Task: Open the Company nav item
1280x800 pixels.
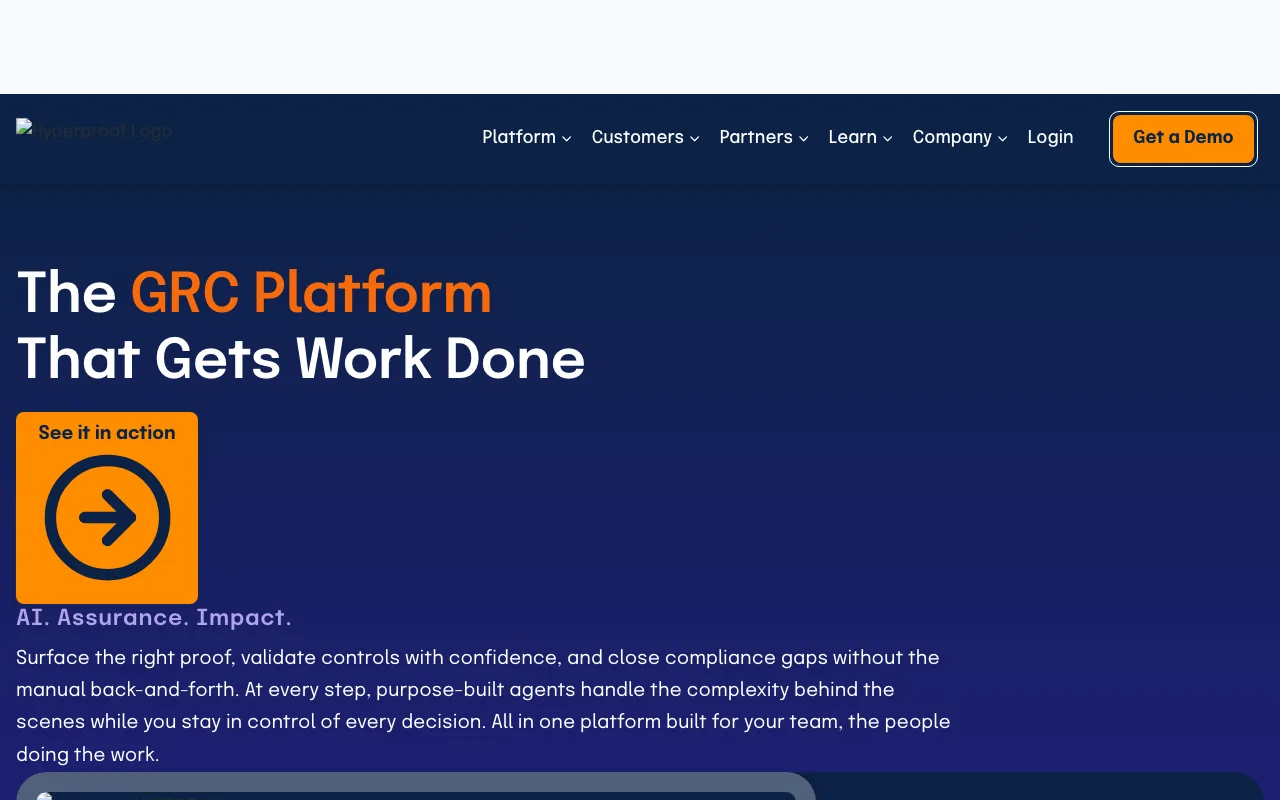Action: 952,137
